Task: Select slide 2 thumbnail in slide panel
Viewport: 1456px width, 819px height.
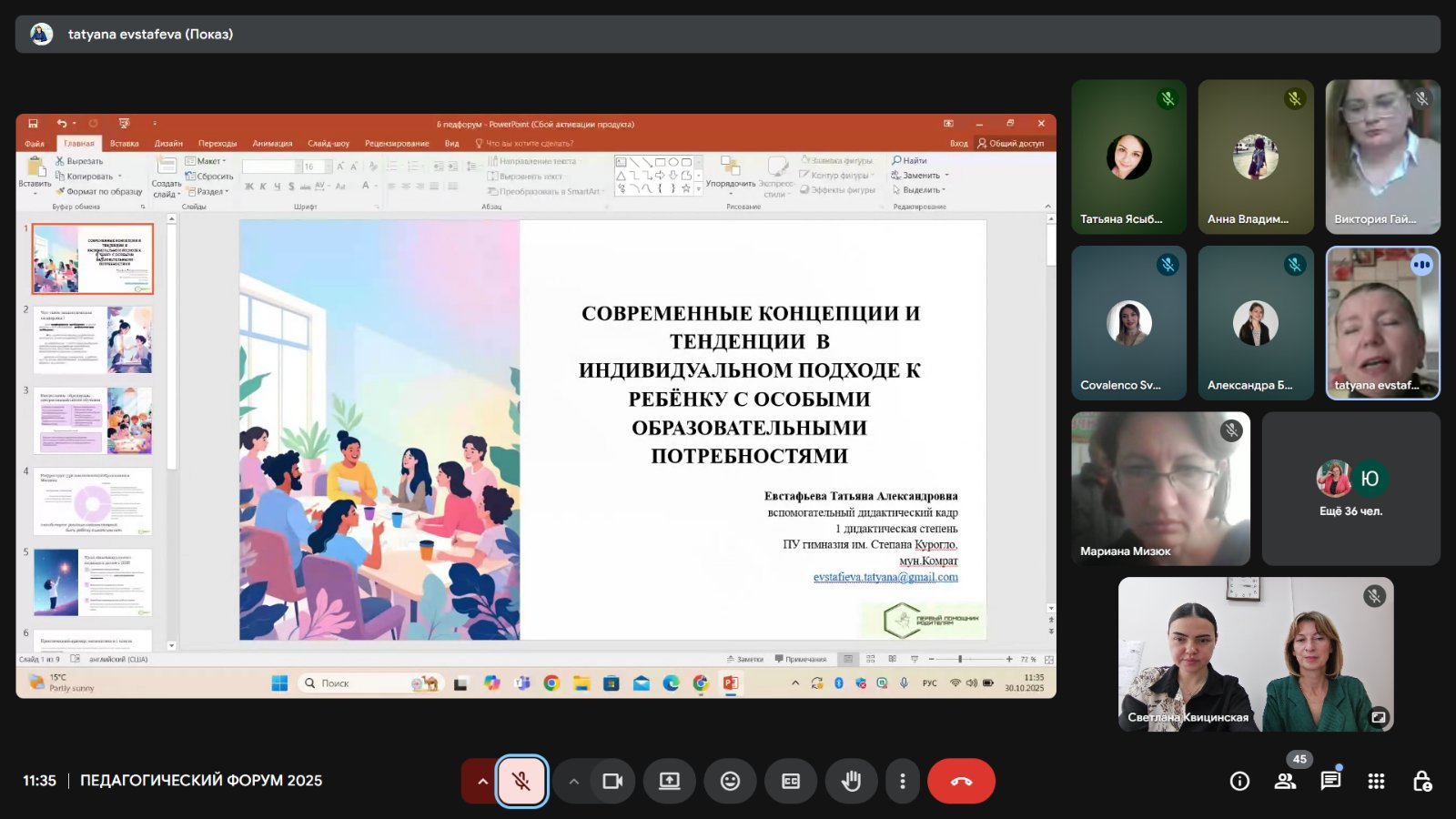Action: pos(93,339)
